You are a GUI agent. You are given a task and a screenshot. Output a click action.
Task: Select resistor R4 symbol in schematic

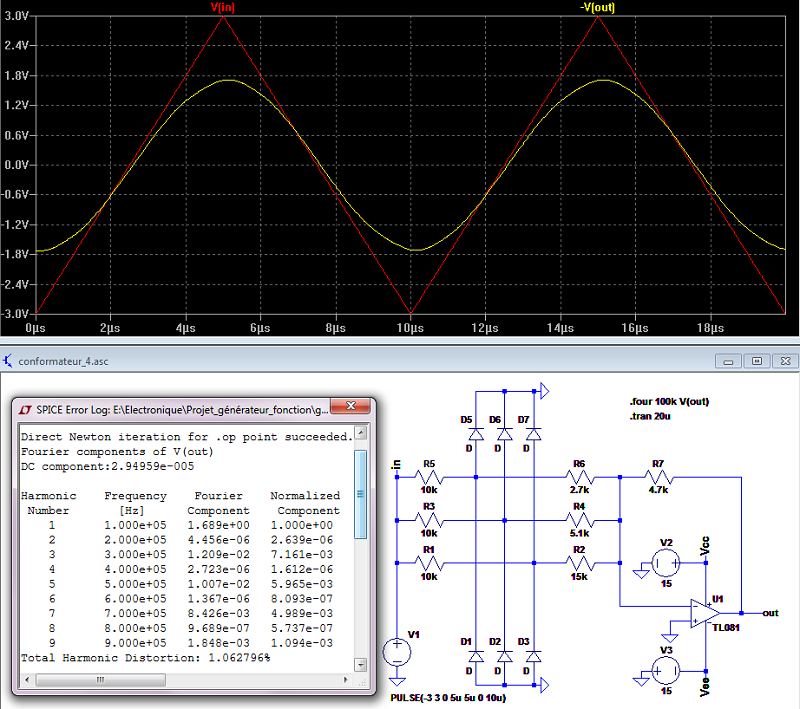tap(579, 520)
